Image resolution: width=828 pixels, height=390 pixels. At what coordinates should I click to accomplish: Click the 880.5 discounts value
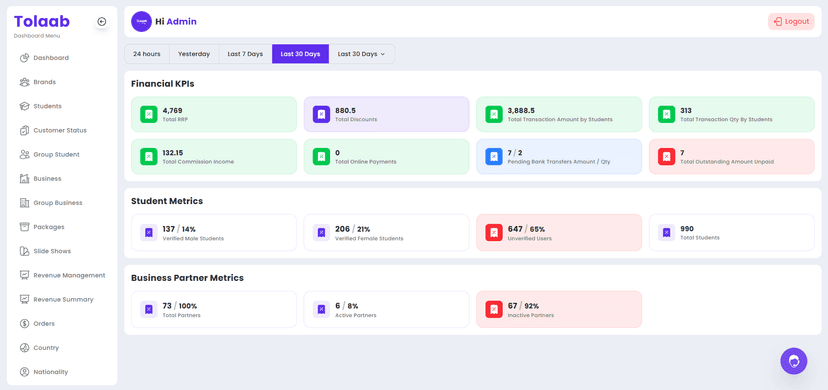pyautogui.click(x=345, y=111)
